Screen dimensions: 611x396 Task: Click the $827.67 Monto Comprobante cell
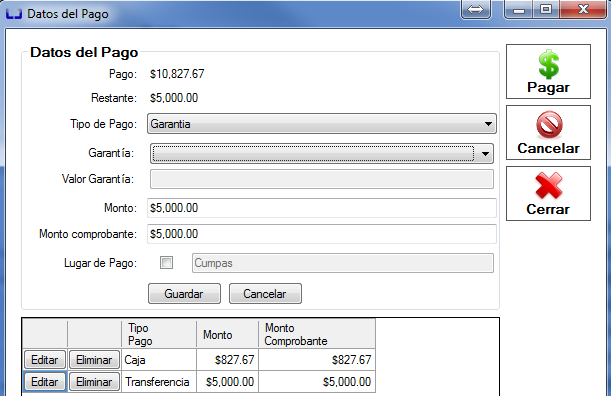click(x=317, y=359)
